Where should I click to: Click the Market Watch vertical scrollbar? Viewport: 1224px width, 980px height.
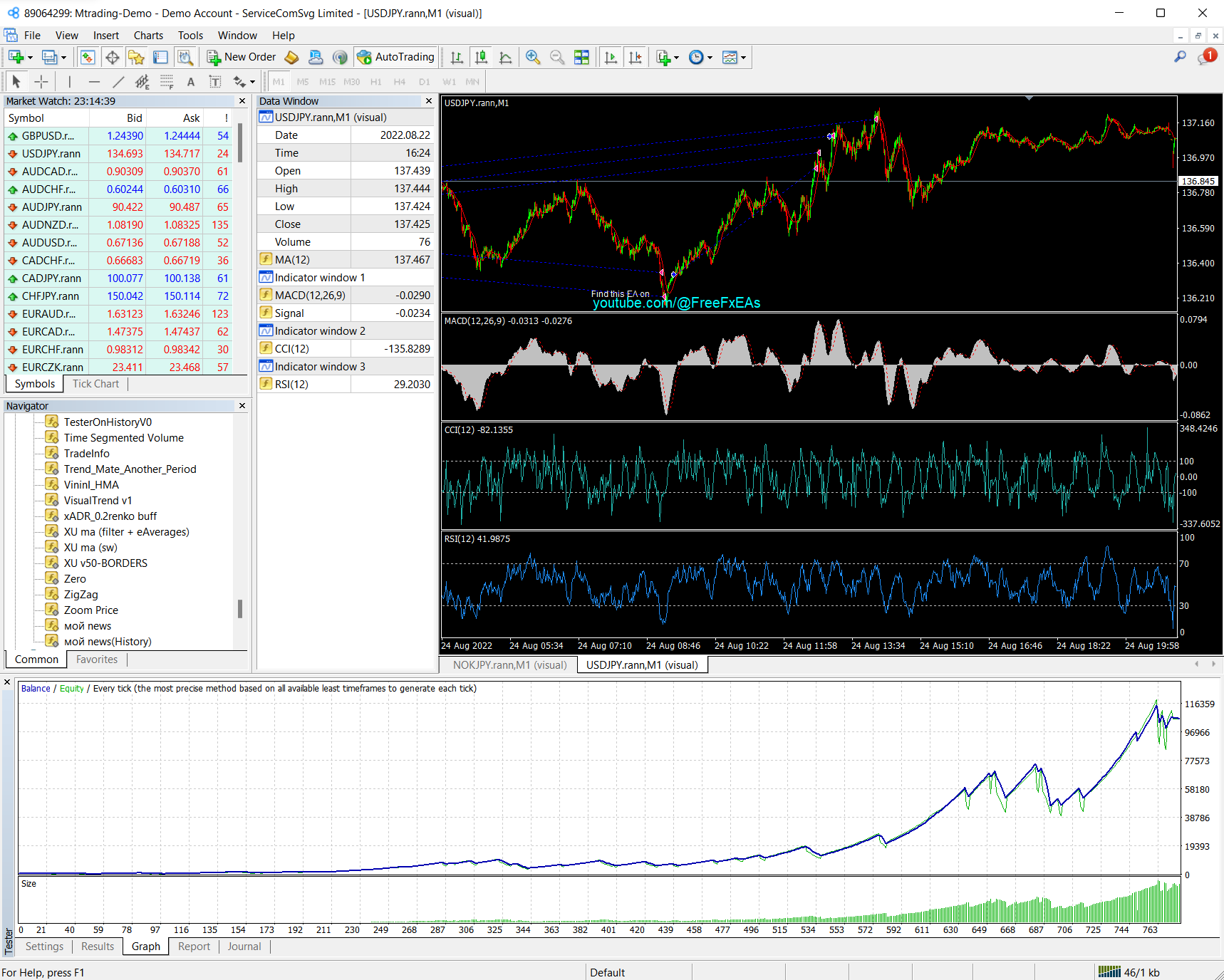(x=239, y=143)
